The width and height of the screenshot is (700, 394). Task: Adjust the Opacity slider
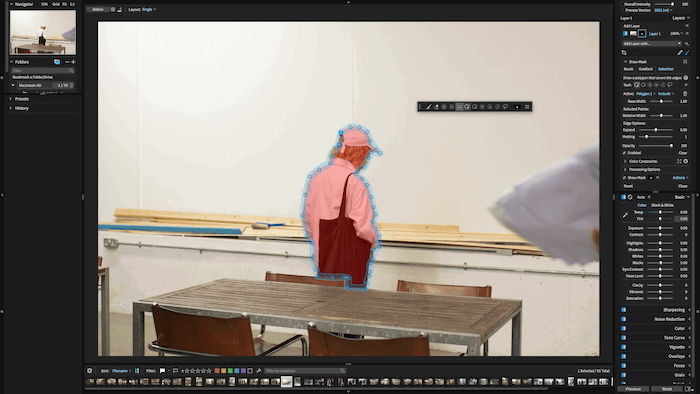coord(656,145)
